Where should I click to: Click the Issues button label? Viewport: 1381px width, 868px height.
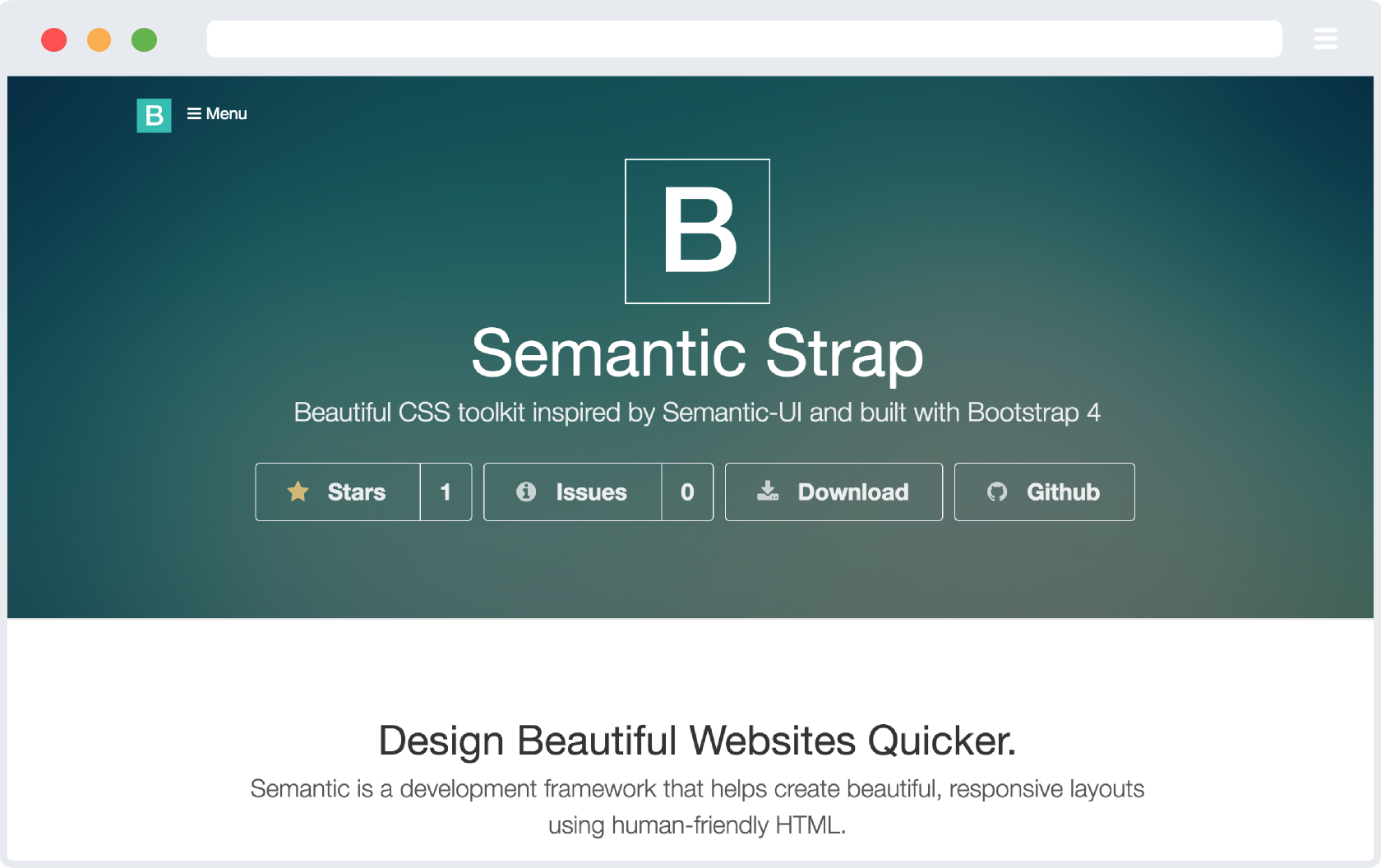pyautogui.click(x=594, y=492)
